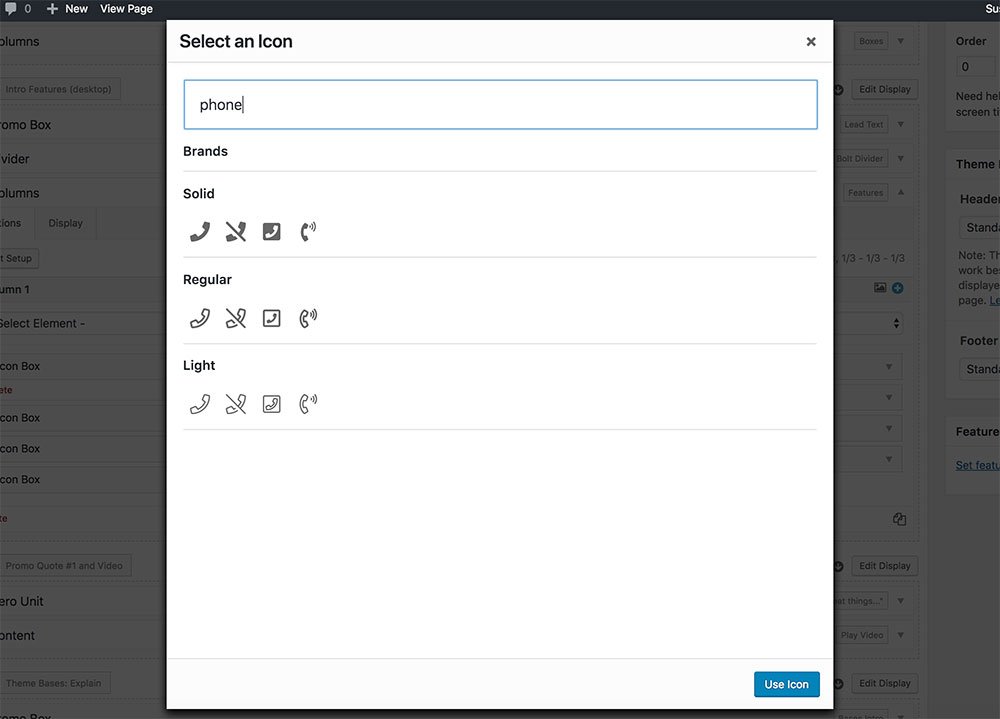1000x719 pixels.
Task: Open the Footer dropdown in Theme panel
Action: 980,369
